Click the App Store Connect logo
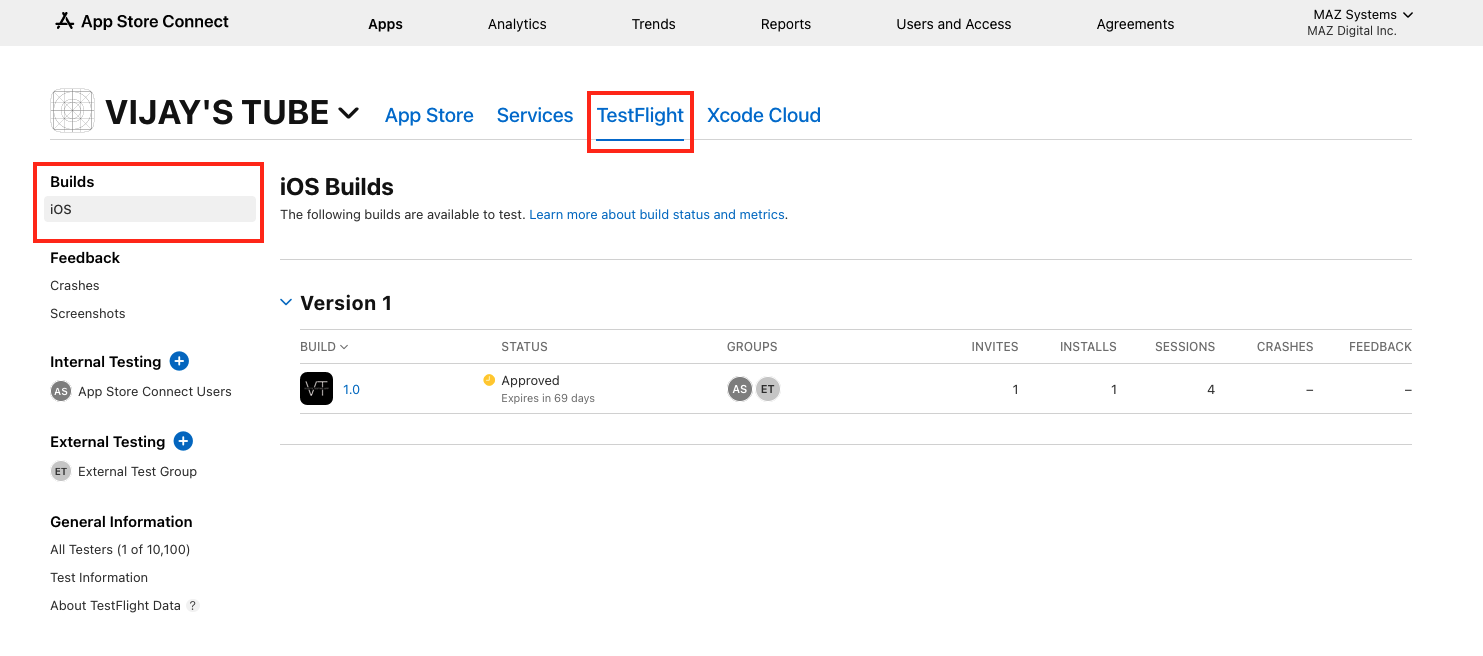Image resolution: width=1483 pixels, height=656 pixels. tap(142, 21)
